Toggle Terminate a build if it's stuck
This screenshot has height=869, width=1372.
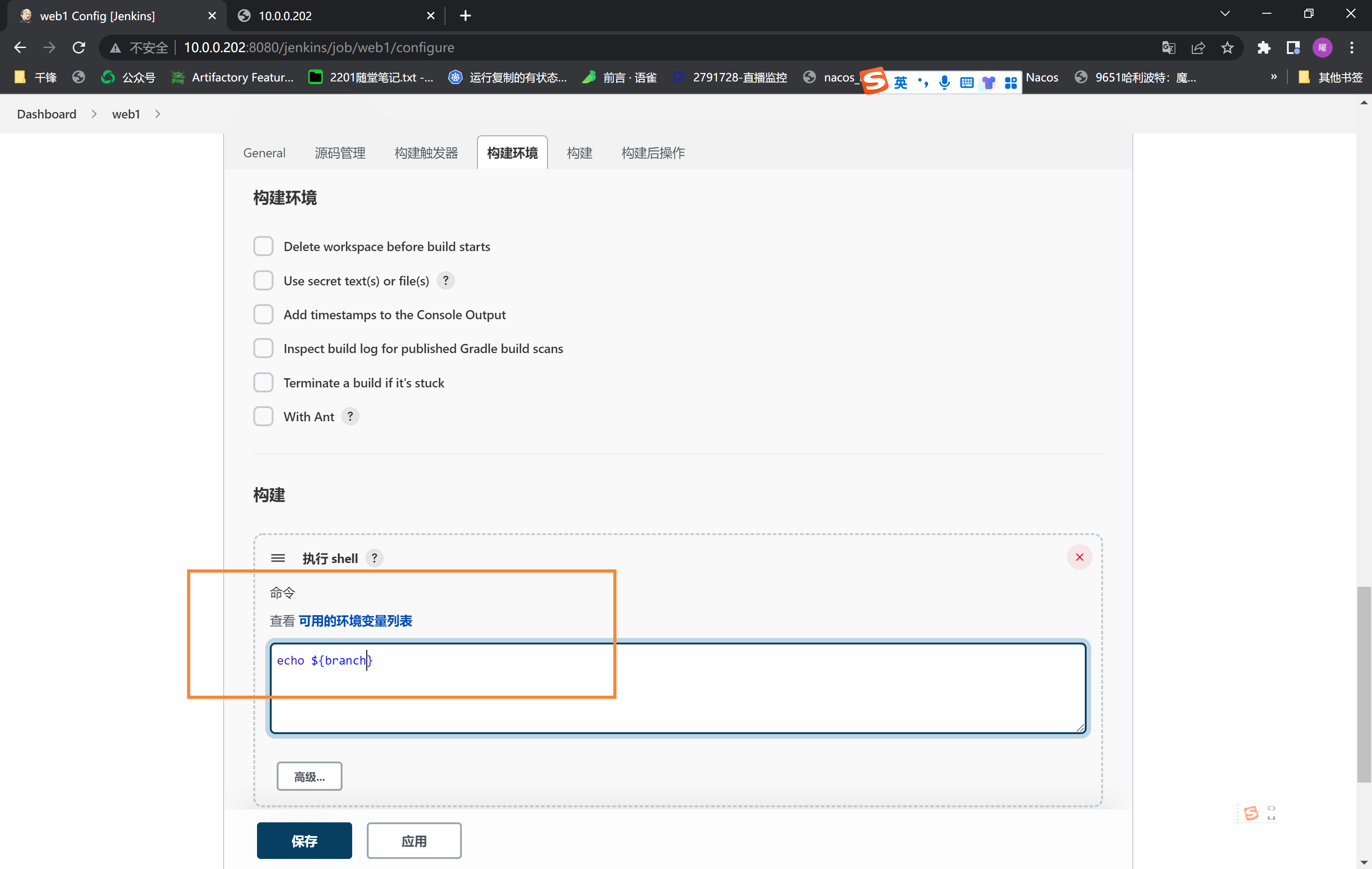tap(263, 382)
